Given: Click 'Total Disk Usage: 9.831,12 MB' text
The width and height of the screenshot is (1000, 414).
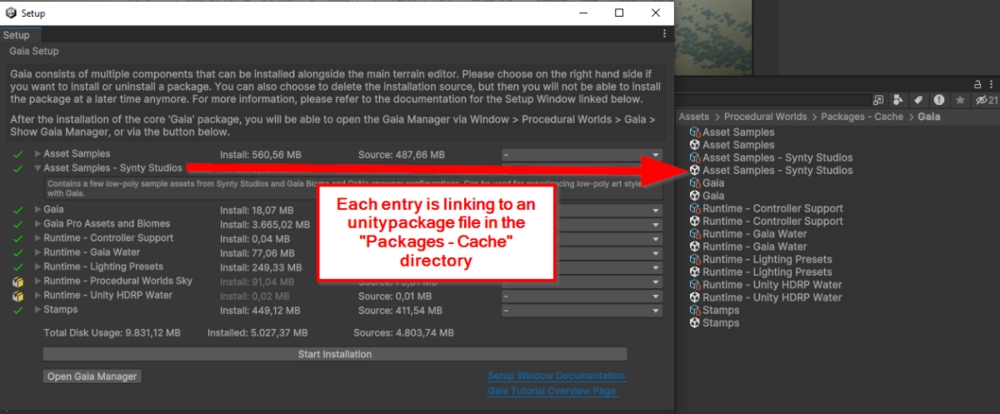Looking at the screenshot, I should (x=112, y=333).
